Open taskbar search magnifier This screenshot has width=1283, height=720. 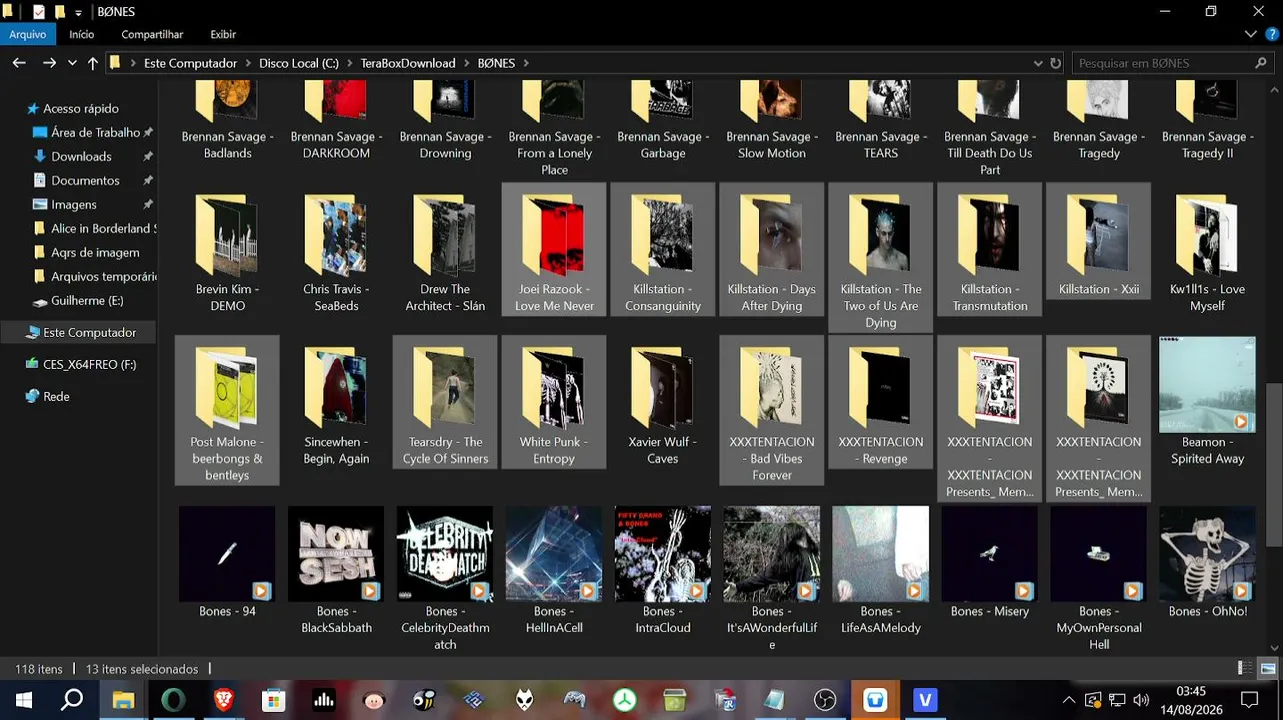(x=72, y=700)
